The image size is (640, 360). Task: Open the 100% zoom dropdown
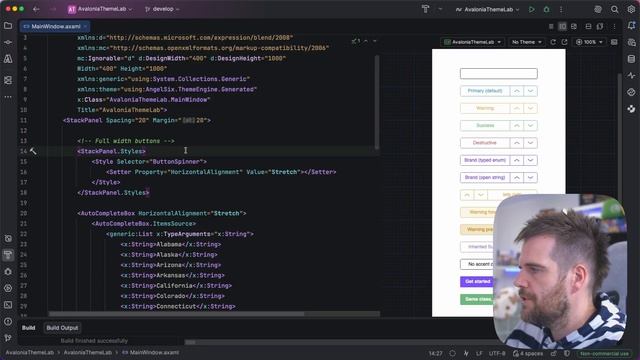click(x=589, y=42)
